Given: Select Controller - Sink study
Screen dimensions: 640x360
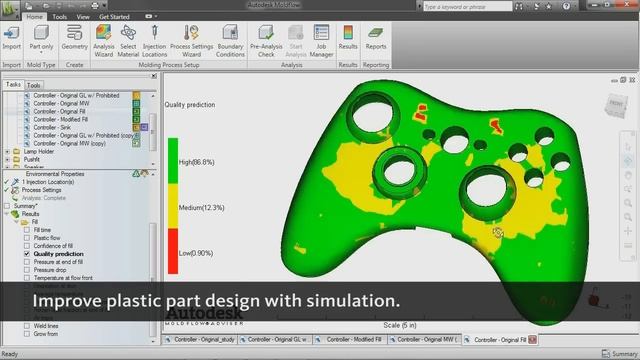Looking at the screenshot, I should pos(52,127).
